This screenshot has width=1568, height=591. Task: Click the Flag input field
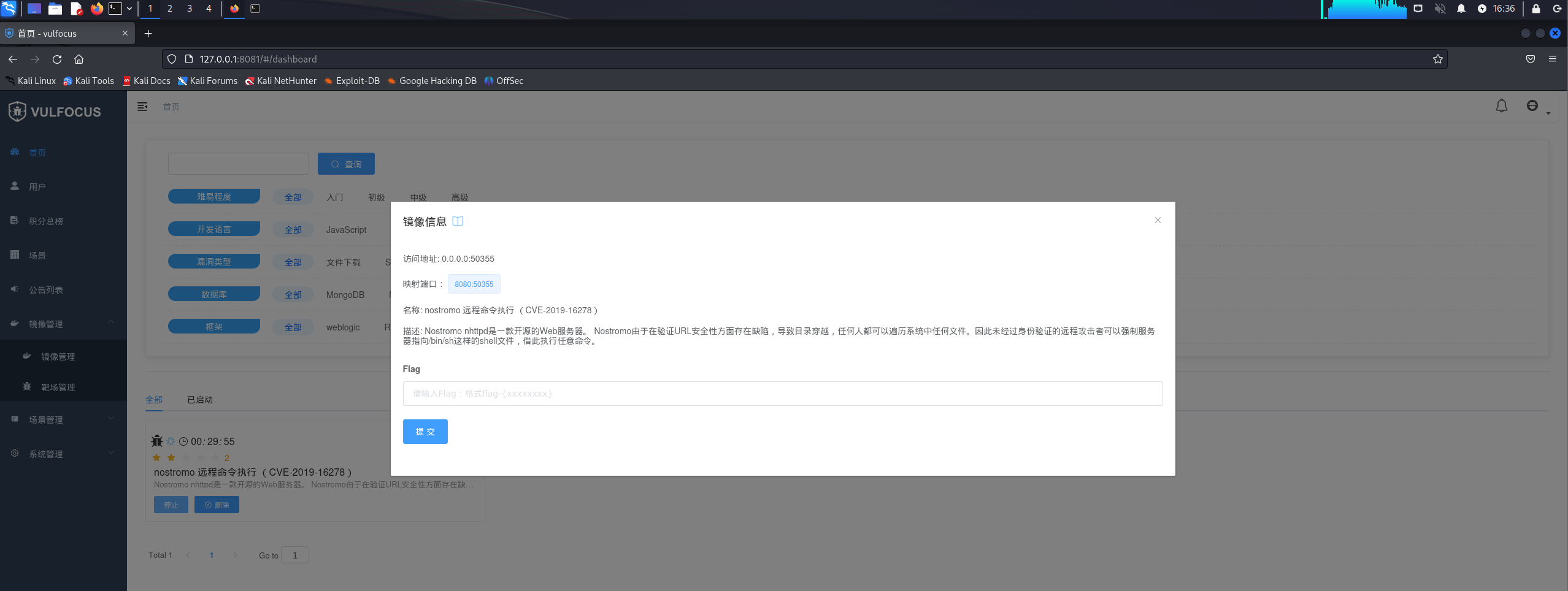782,393
